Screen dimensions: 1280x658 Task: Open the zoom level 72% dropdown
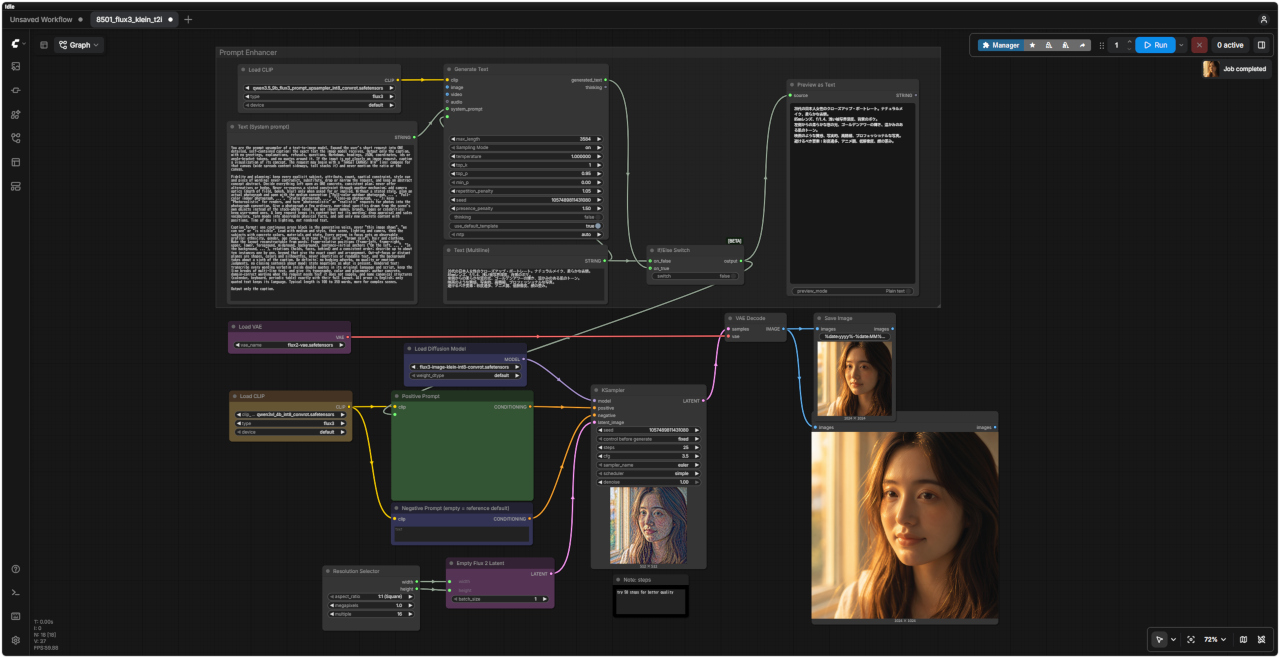pyautogui.click(x=1216, y=639)
